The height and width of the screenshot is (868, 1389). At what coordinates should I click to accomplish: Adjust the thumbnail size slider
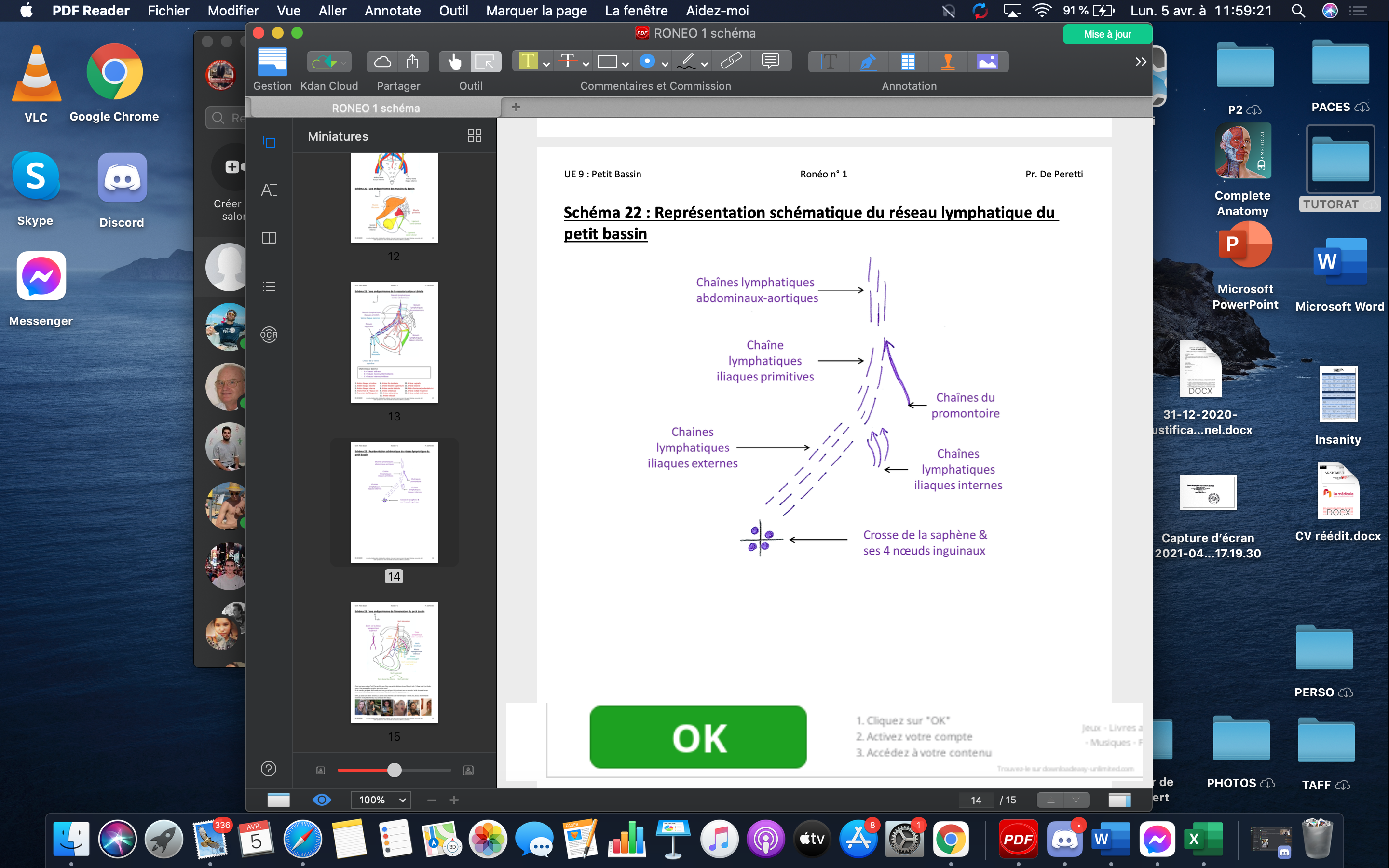[x=395, y=771]
